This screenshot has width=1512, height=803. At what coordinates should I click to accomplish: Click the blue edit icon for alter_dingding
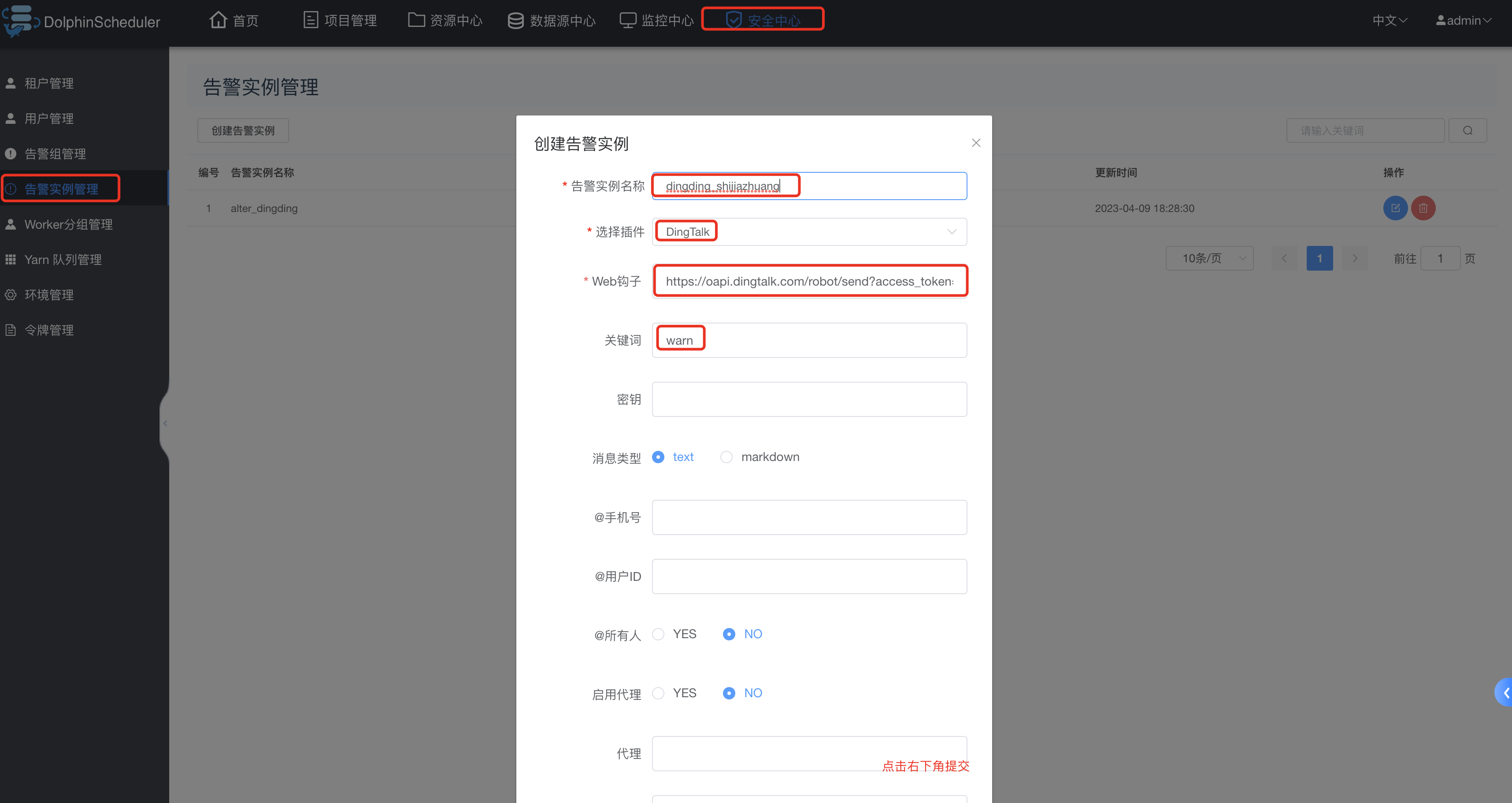[x=1395, y=208]
